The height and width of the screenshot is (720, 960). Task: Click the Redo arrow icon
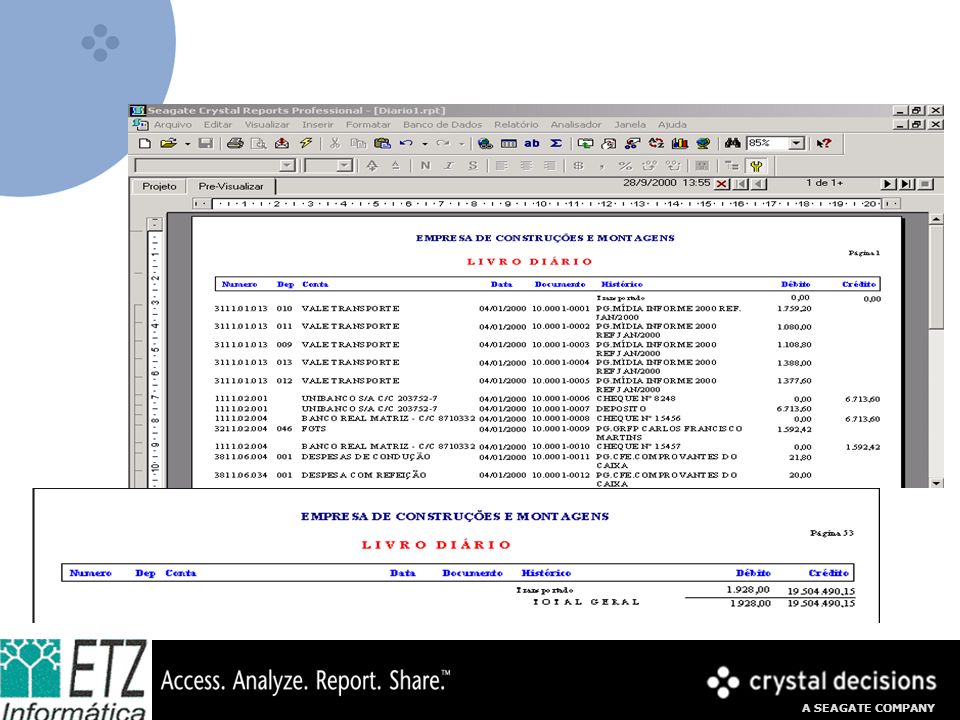[x=443, y=143]
